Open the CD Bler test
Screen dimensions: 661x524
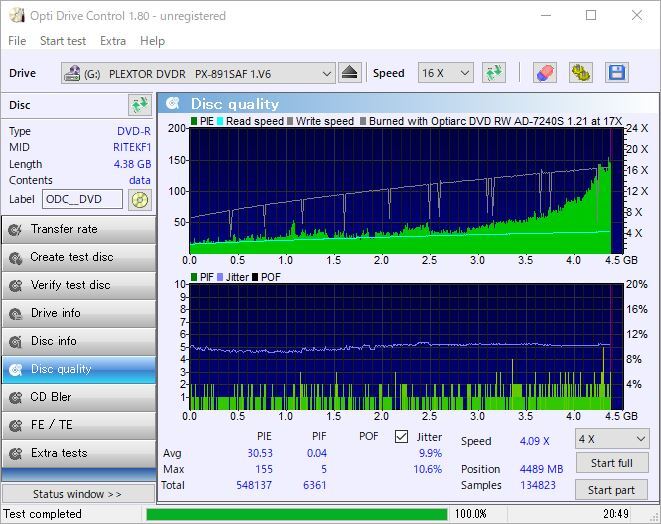(78, 397)
